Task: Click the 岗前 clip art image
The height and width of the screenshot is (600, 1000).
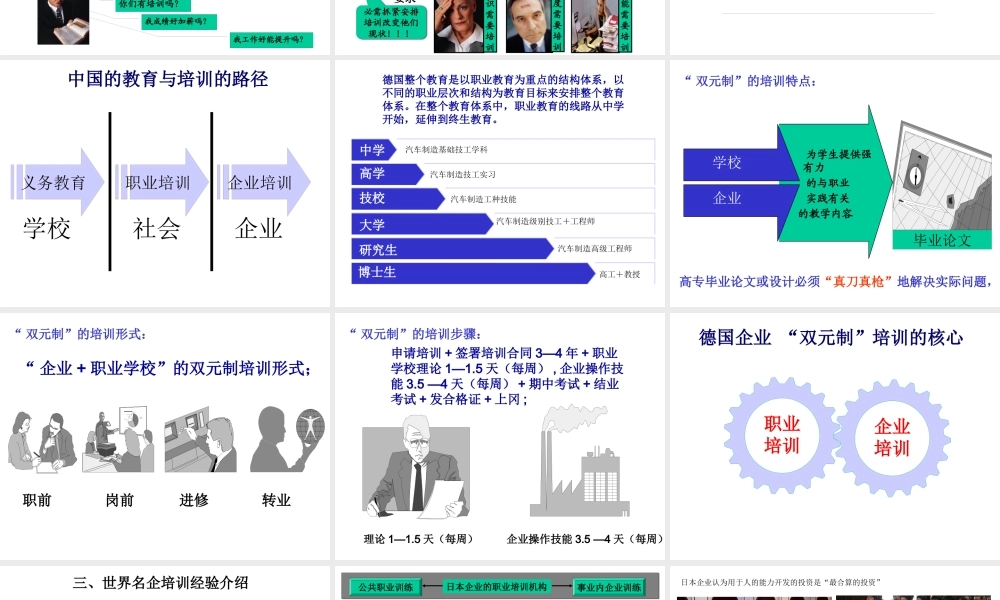Action: coord(119,439)
